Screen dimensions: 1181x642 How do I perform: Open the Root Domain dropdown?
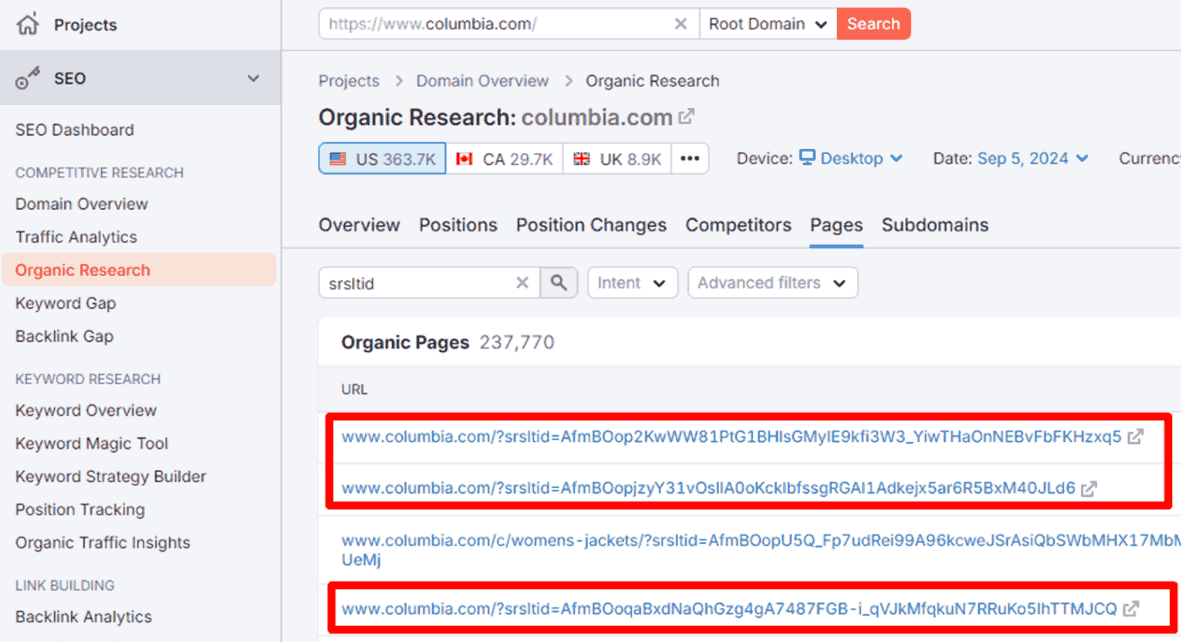(x=768, y=24)
